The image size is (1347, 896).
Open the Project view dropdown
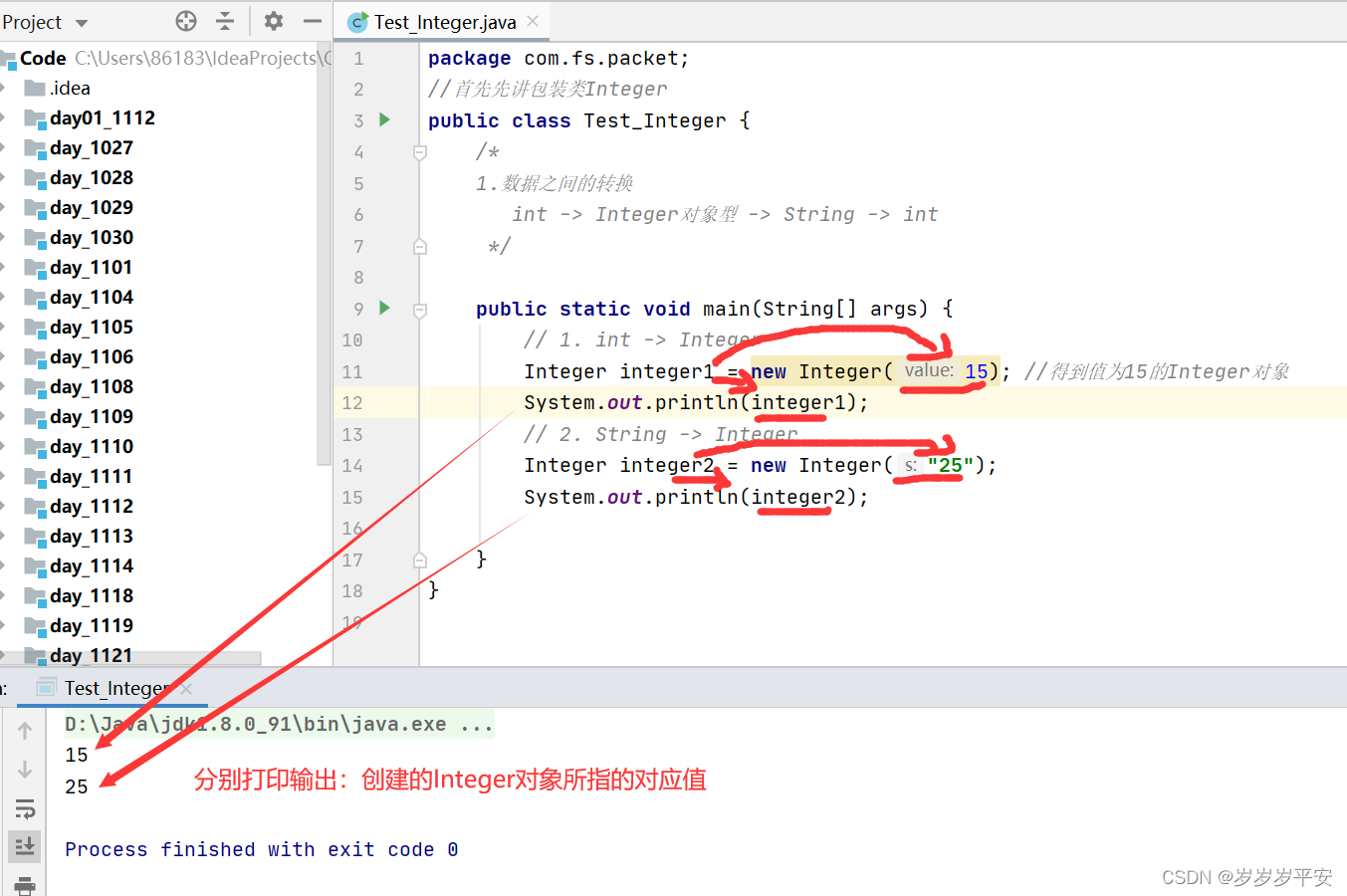45,21
